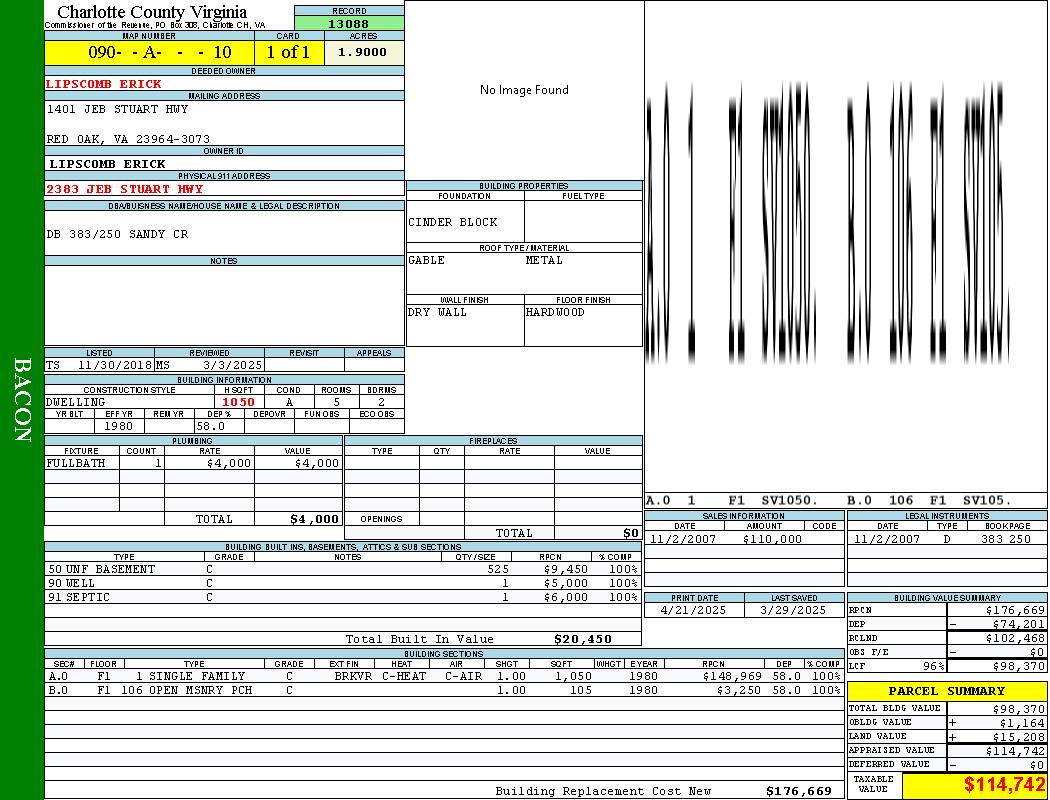The width and height of the screenshot is (1050, 800).
Task: Select TOTAL BLDG VALUE $98,370
Action: [x=1019, y=709]
